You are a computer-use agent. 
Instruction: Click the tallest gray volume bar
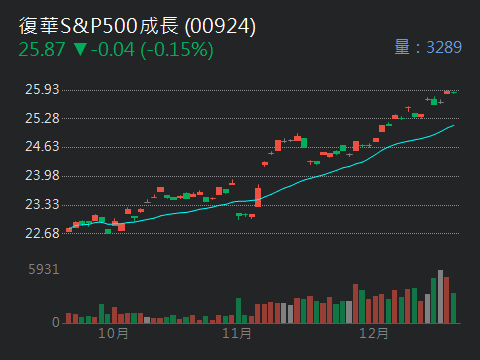pos(440,296)
